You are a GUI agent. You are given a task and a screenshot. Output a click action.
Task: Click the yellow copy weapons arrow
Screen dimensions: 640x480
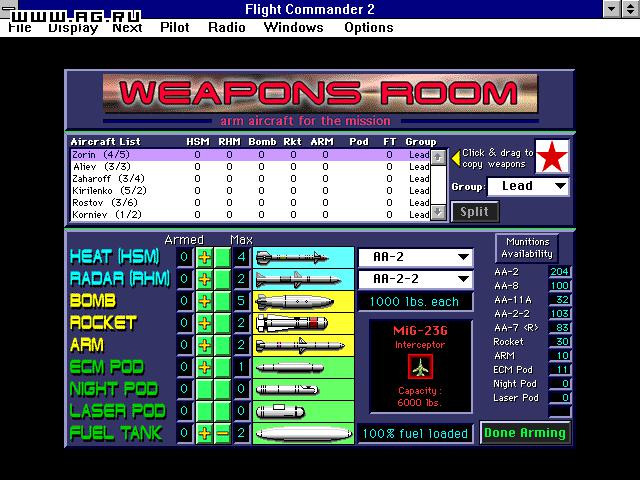click(x=456, y=158)
